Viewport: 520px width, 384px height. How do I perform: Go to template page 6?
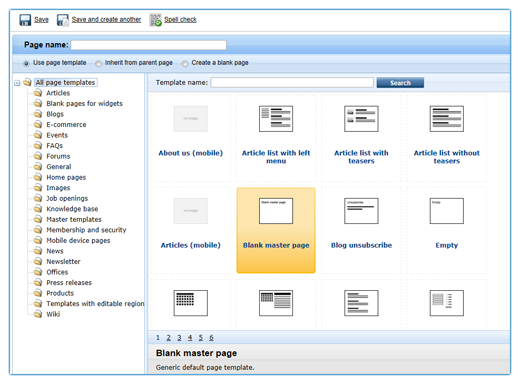coord(211,338)
